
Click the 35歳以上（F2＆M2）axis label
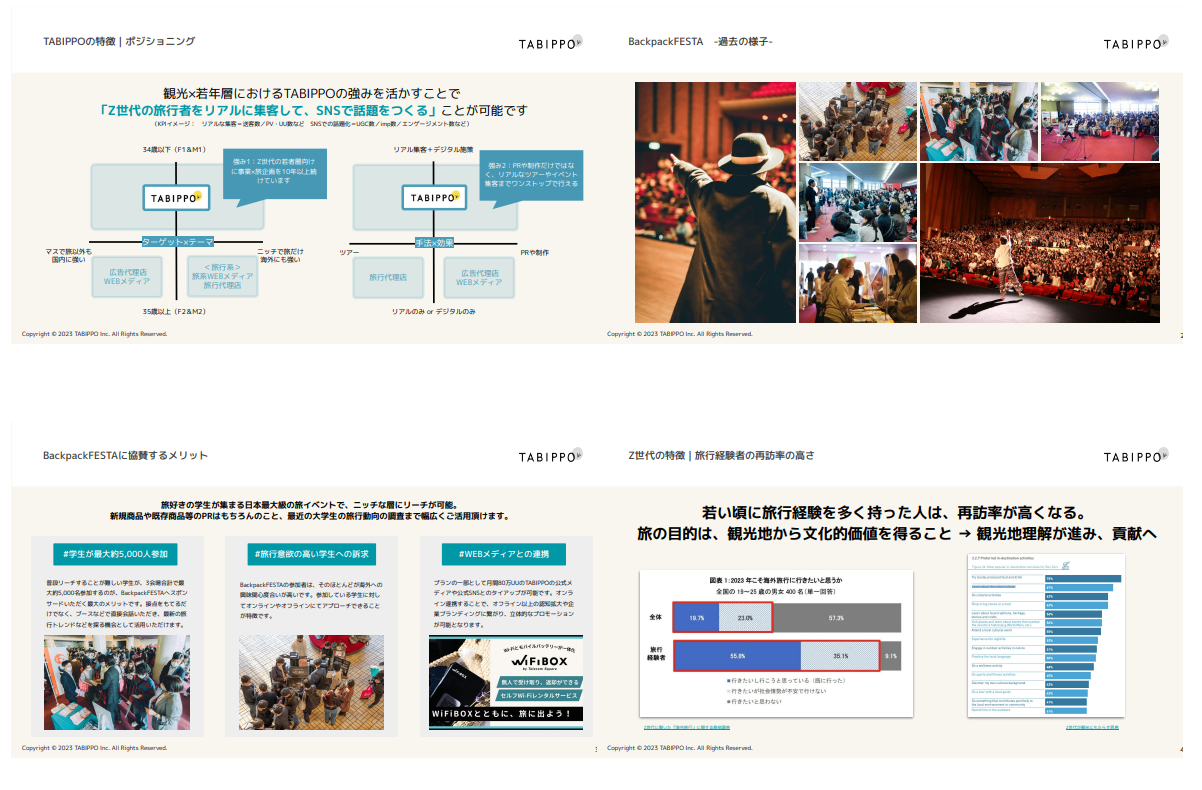(174, 312)
